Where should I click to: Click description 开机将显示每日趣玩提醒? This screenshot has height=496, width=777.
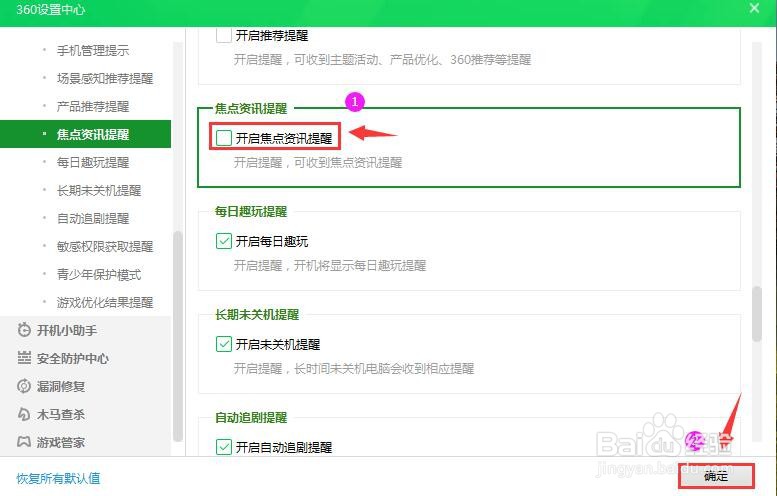360,266
